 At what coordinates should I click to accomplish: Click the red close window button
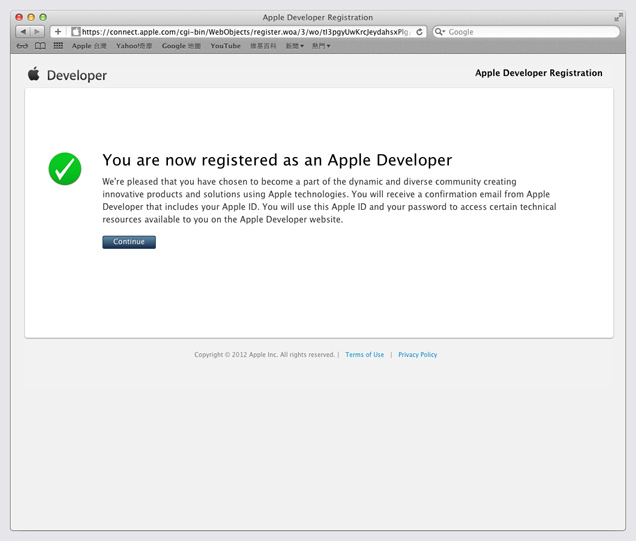19,17
